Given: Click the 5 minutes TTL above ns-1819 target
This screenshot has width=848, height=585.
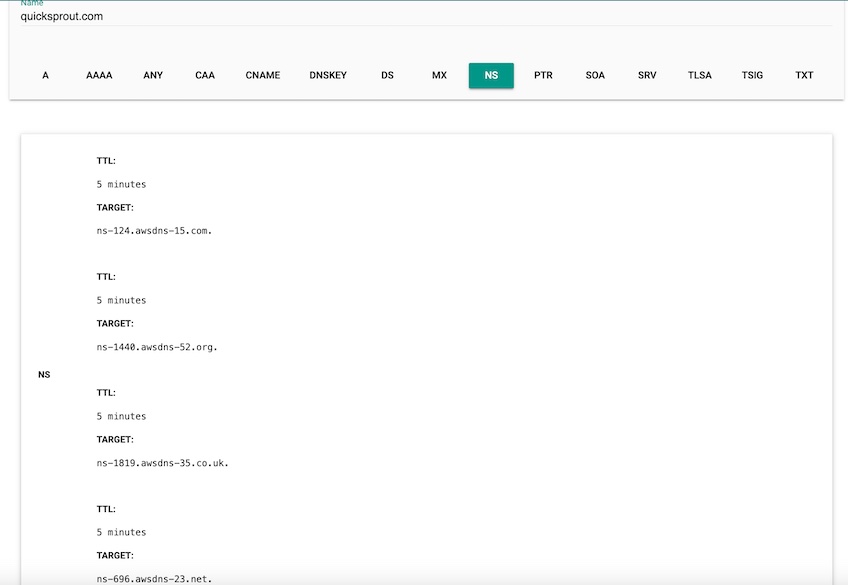Looking at the screenshot, I should (121, 416).
